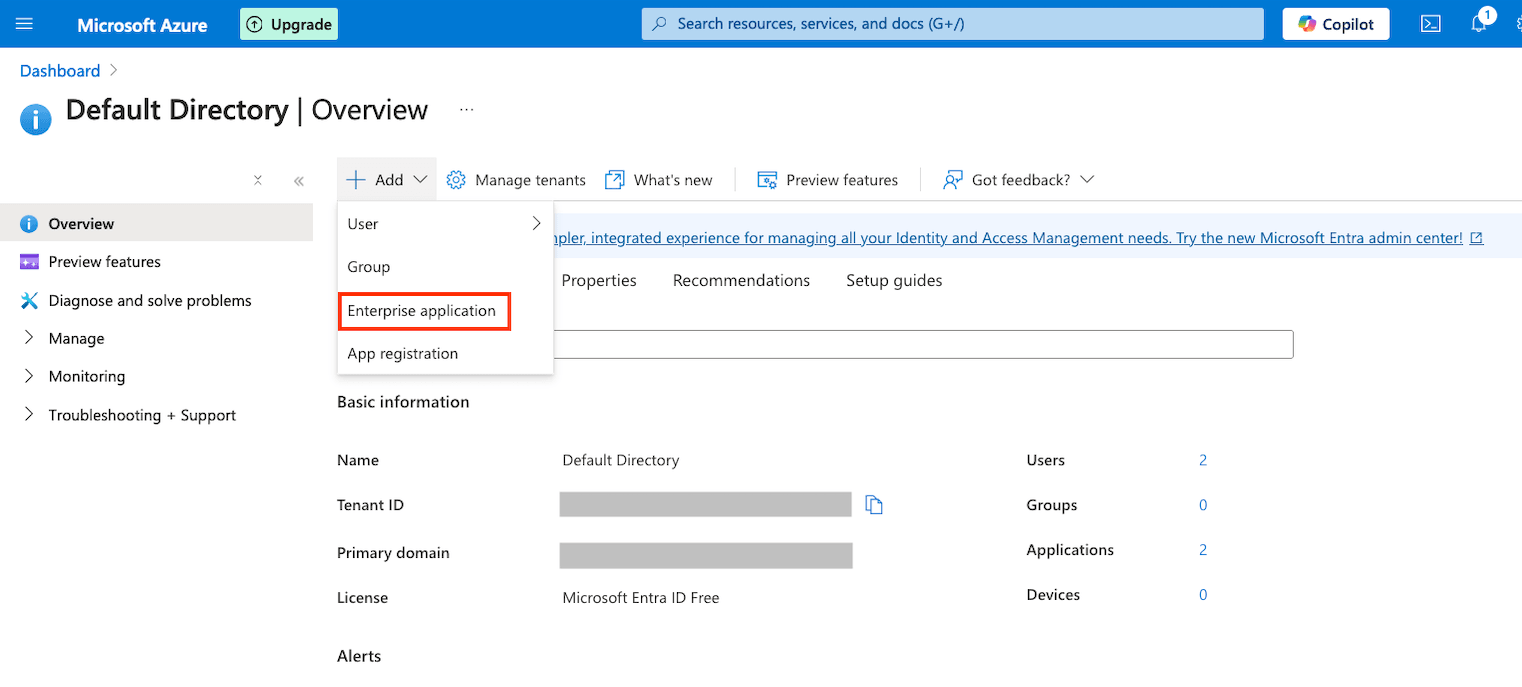
Task: Open Preview features in toolbar
Action: pyautogui.click(x=827, y=180)
